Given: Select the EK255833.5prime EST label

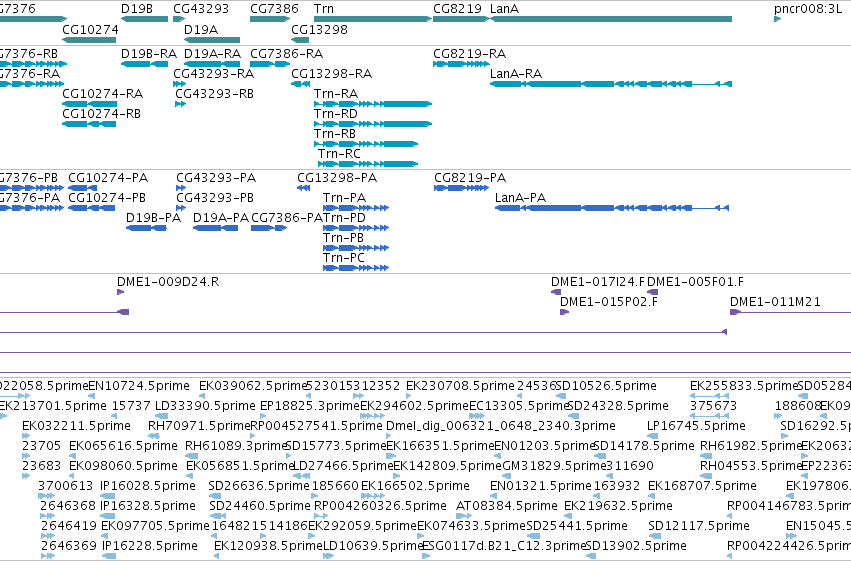Looking at the screenshot, I should 744,386.
